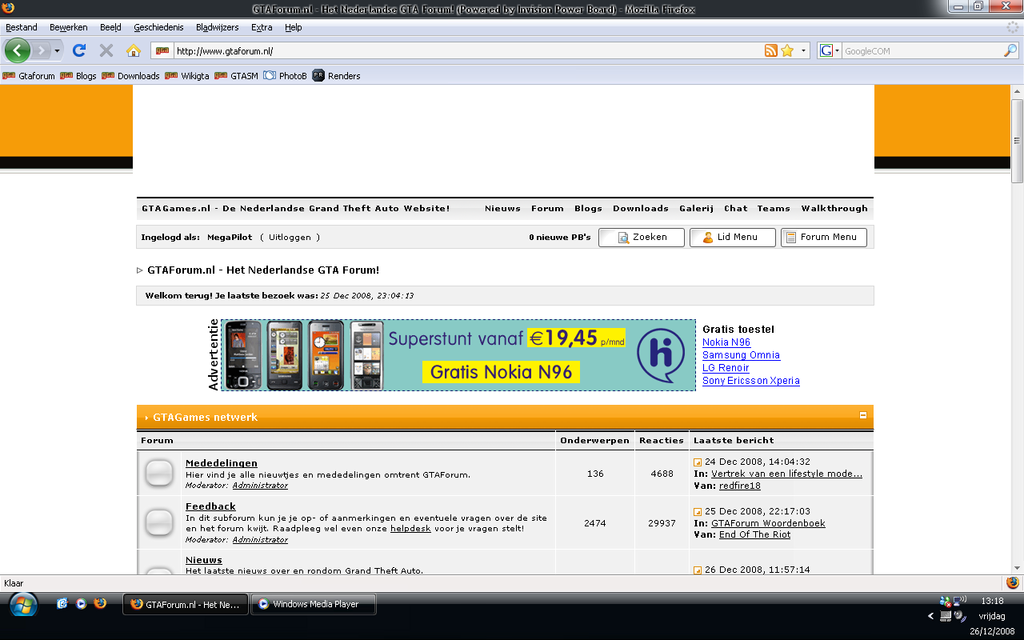Open the Gtaforum bookmark in the bookmarks toolbar
This screenshot has width=1024, height=640.
coord(29,76)
